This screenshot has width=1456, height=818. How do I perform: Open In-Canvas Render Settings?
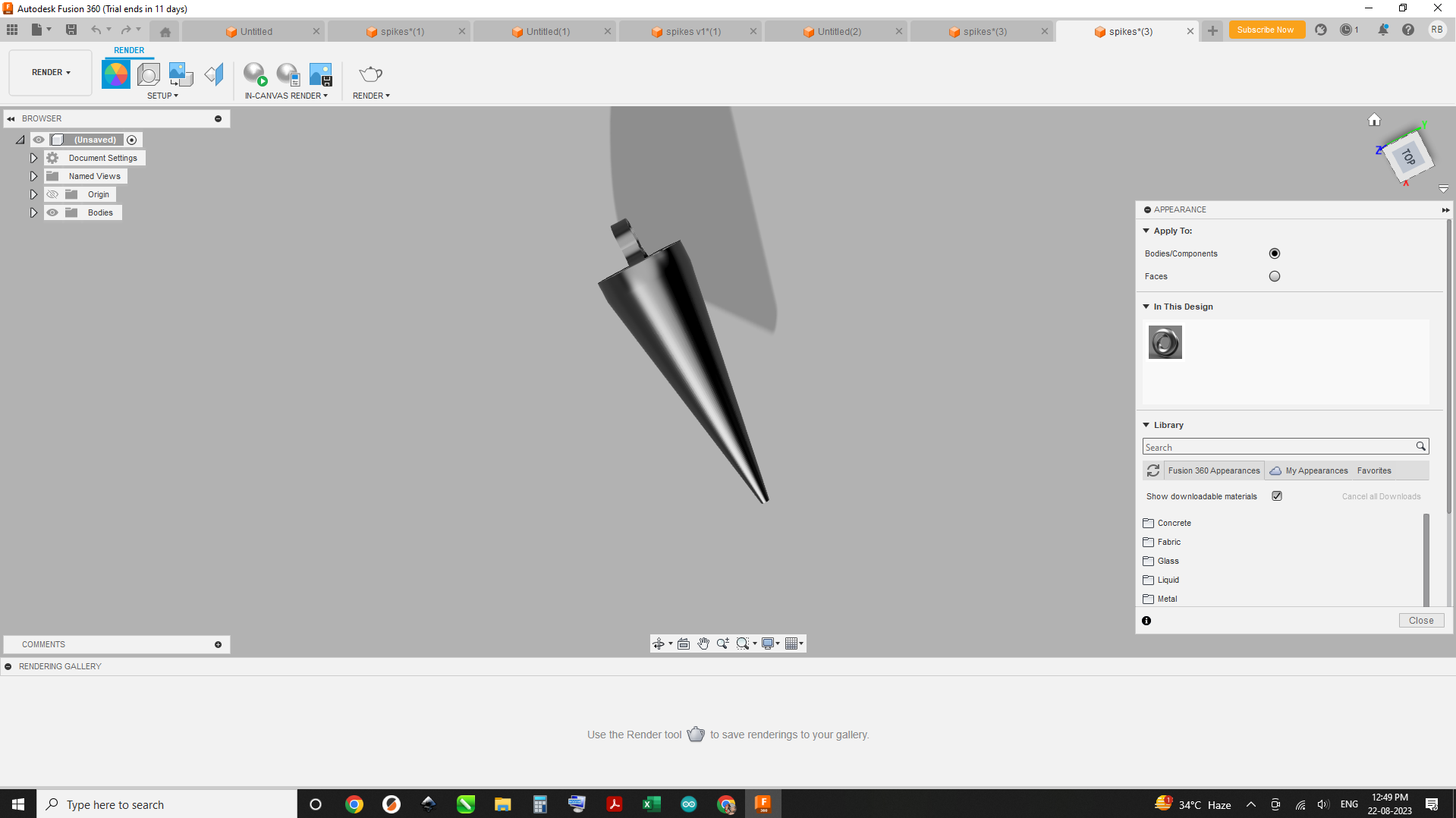[x=288, y=75]
